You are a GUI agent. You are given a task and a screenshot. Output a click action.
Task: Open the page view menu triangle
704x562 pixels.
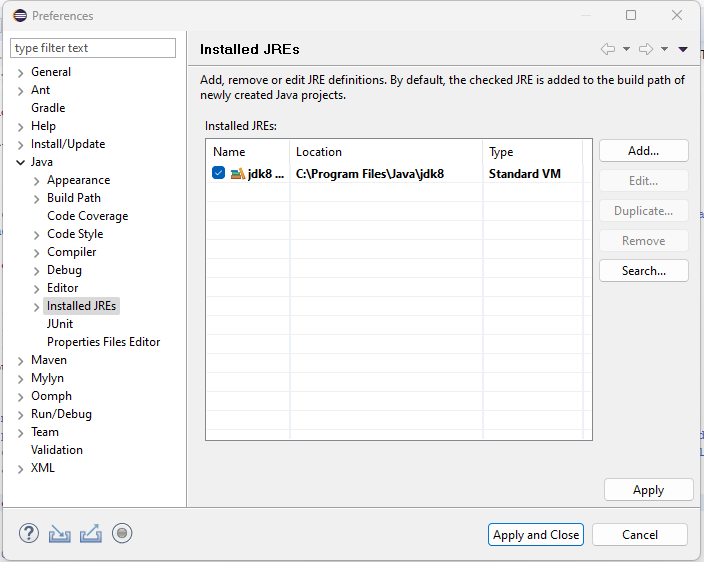coord(683,49)
